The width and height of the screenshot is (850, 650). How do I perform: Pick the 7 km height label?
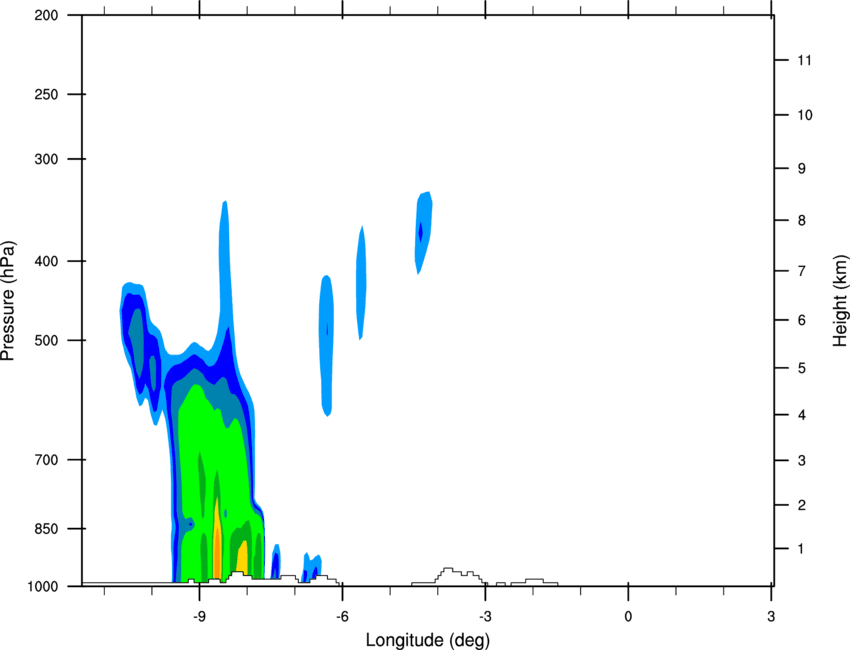pyautogui.click(x=801, y=271)
